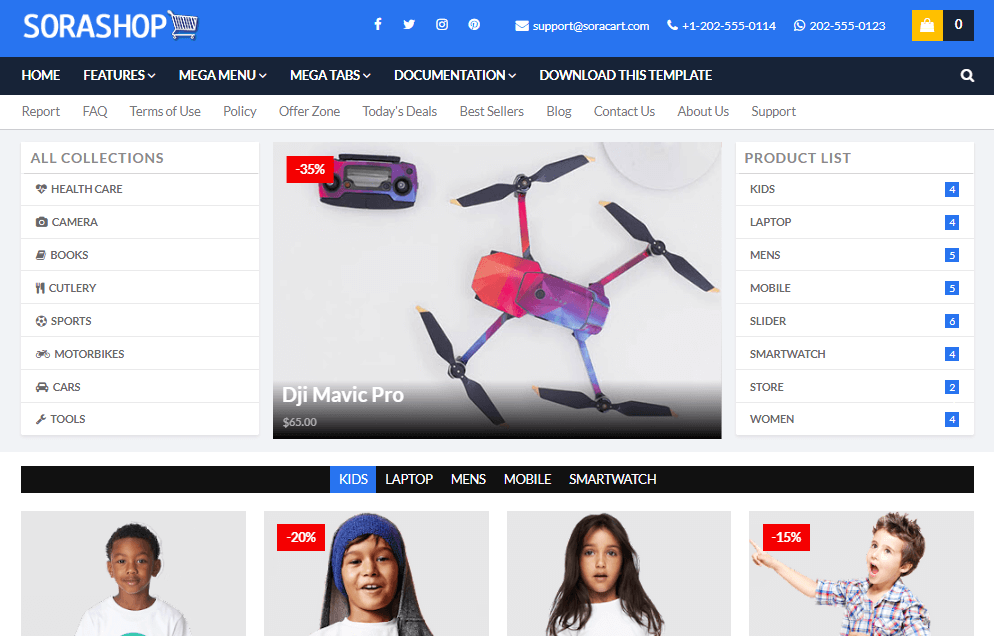Screen dimensions: 994x636
Task: Click the Tools wrench icon
Action: tap(41, 419)
